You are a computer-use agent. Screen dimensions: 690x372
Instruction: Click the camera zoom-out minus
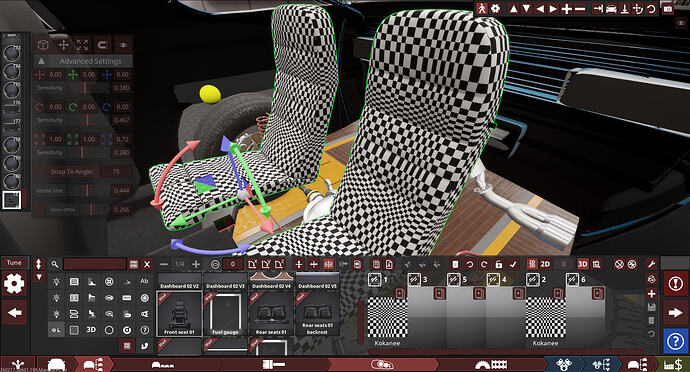(x=580, y=9)
